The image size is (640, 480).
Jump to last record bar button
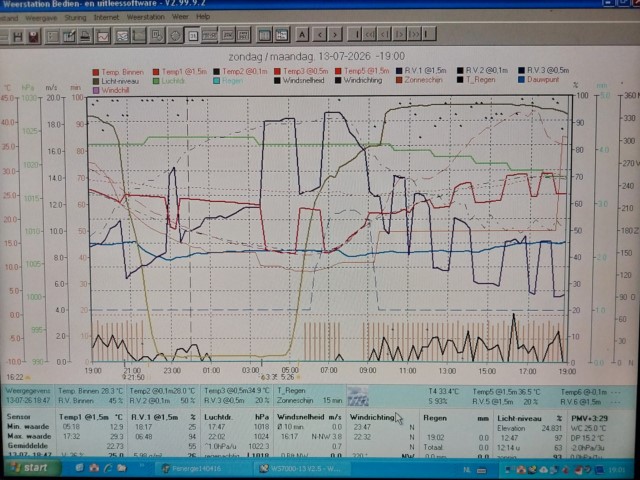pyautogui.click(x=429, y=34)
